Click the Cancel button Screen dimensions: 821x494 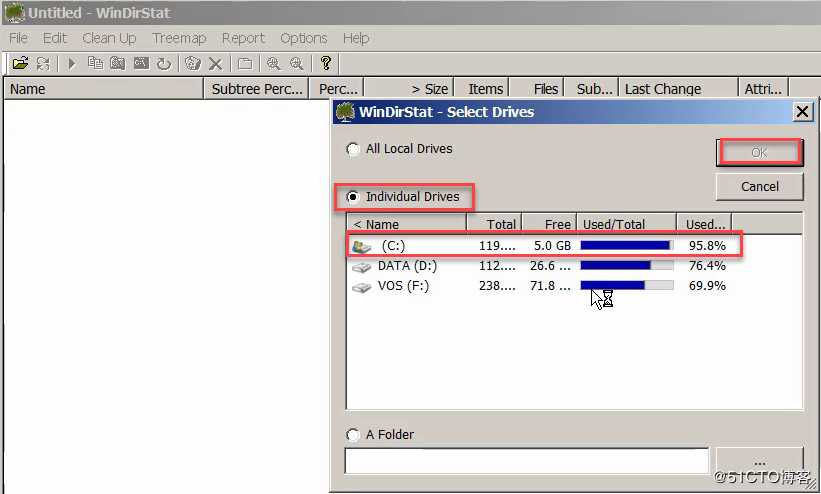760,186
